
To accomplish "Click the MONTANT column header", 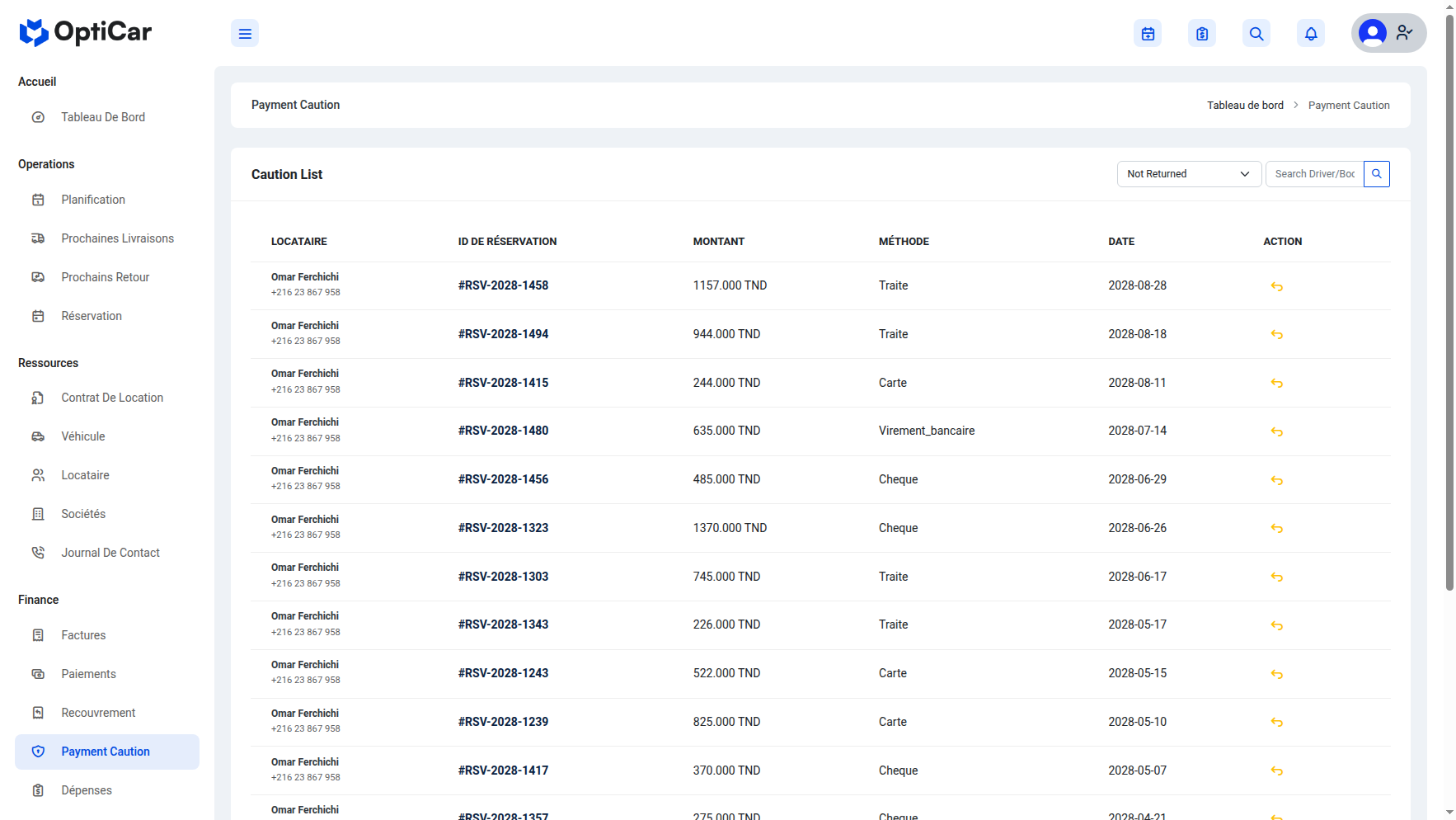I will click(x=718, y=242).
